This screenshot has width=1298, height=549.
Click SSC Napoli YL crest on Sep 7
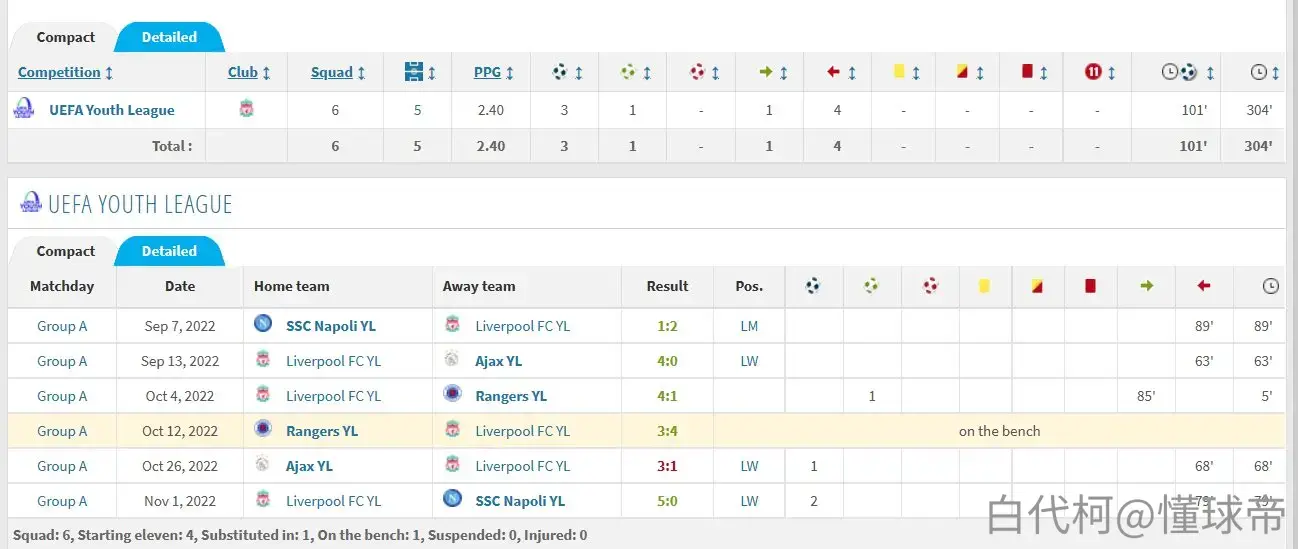coord(263,324)
